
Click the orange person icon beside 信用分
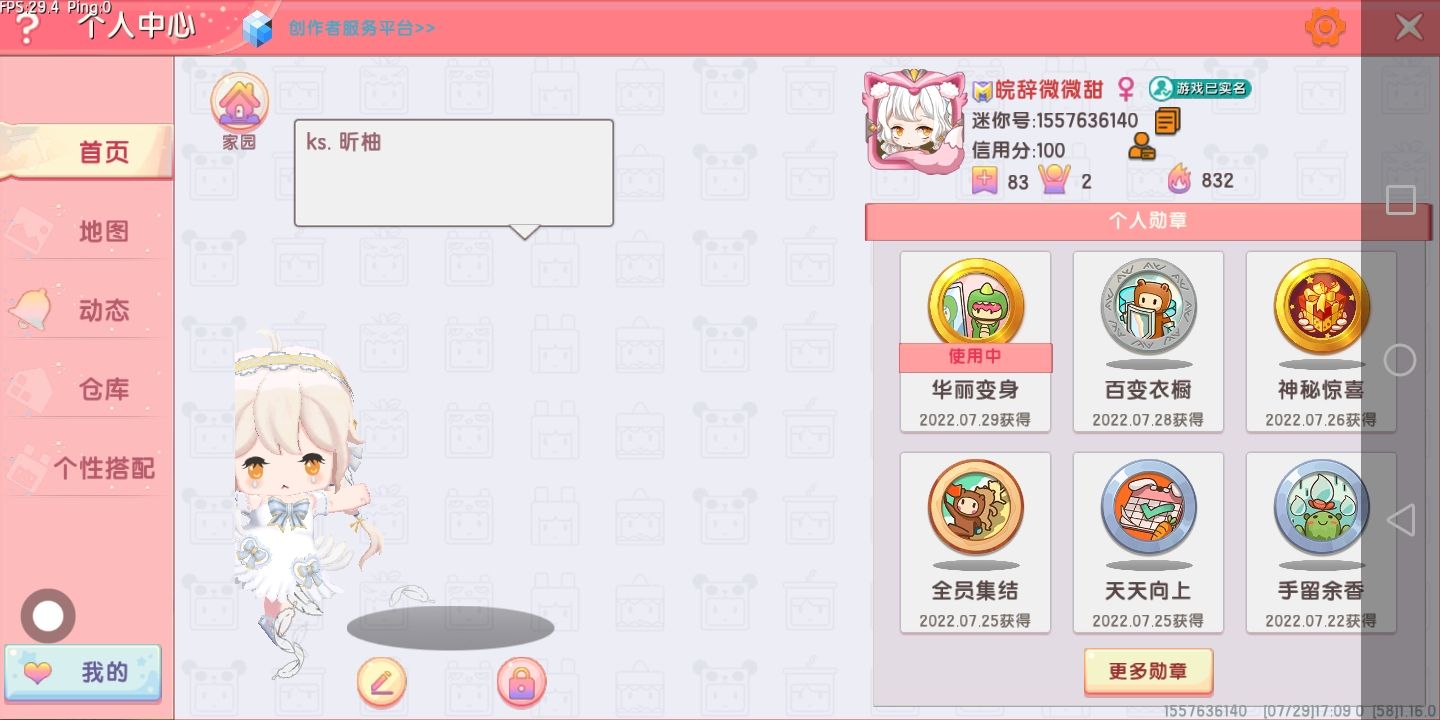pos(1142,148)
